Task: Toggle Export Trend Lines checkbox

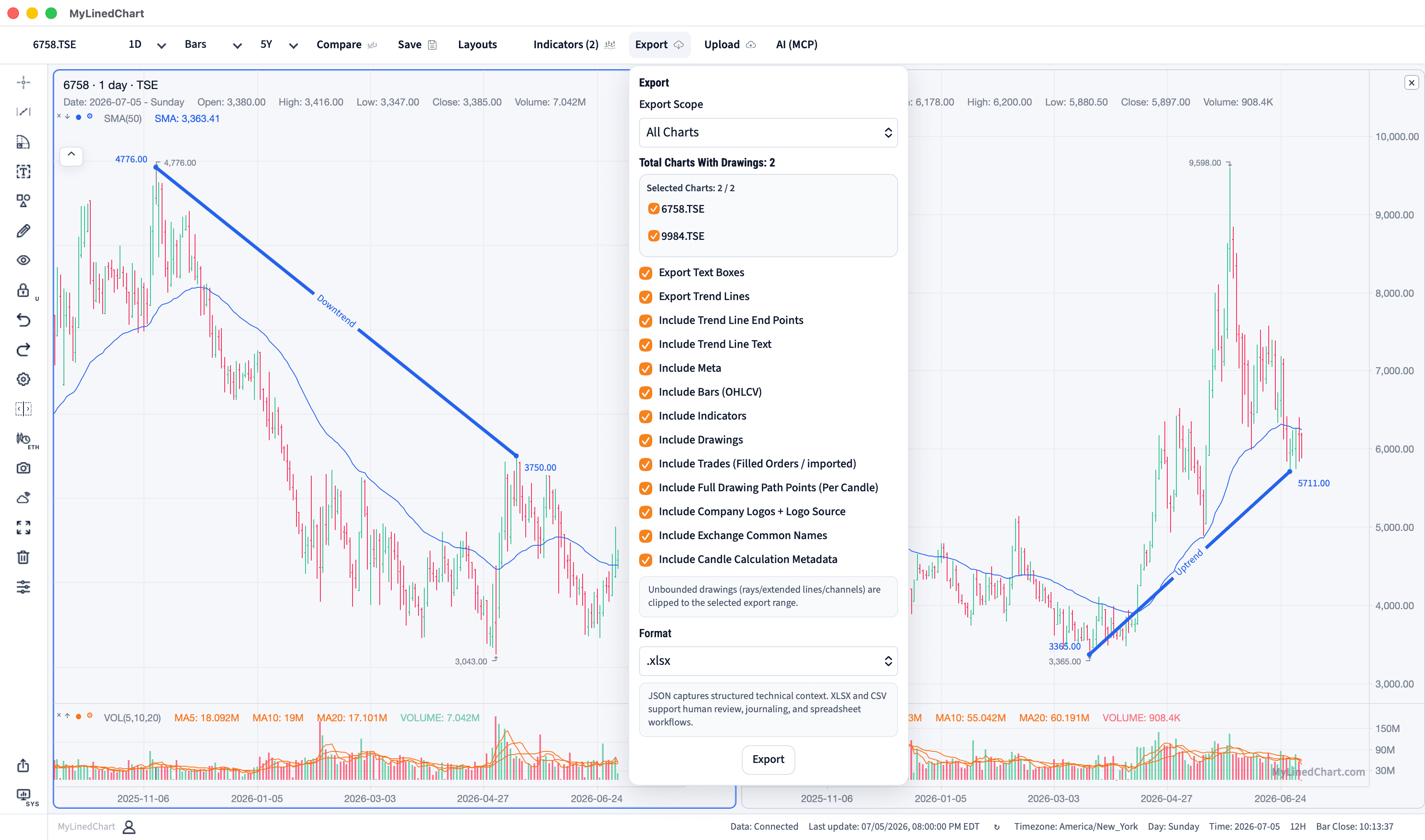Action: tap(645, 297)
